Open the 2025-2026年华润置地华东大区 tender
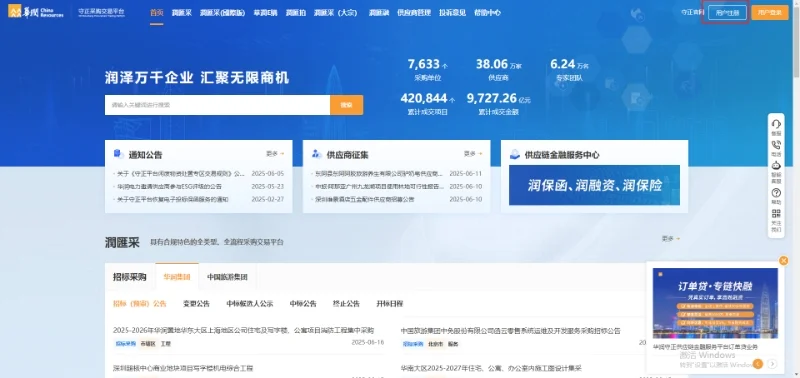The height and width of the screenshot is (378, 800). pos(243,331)
